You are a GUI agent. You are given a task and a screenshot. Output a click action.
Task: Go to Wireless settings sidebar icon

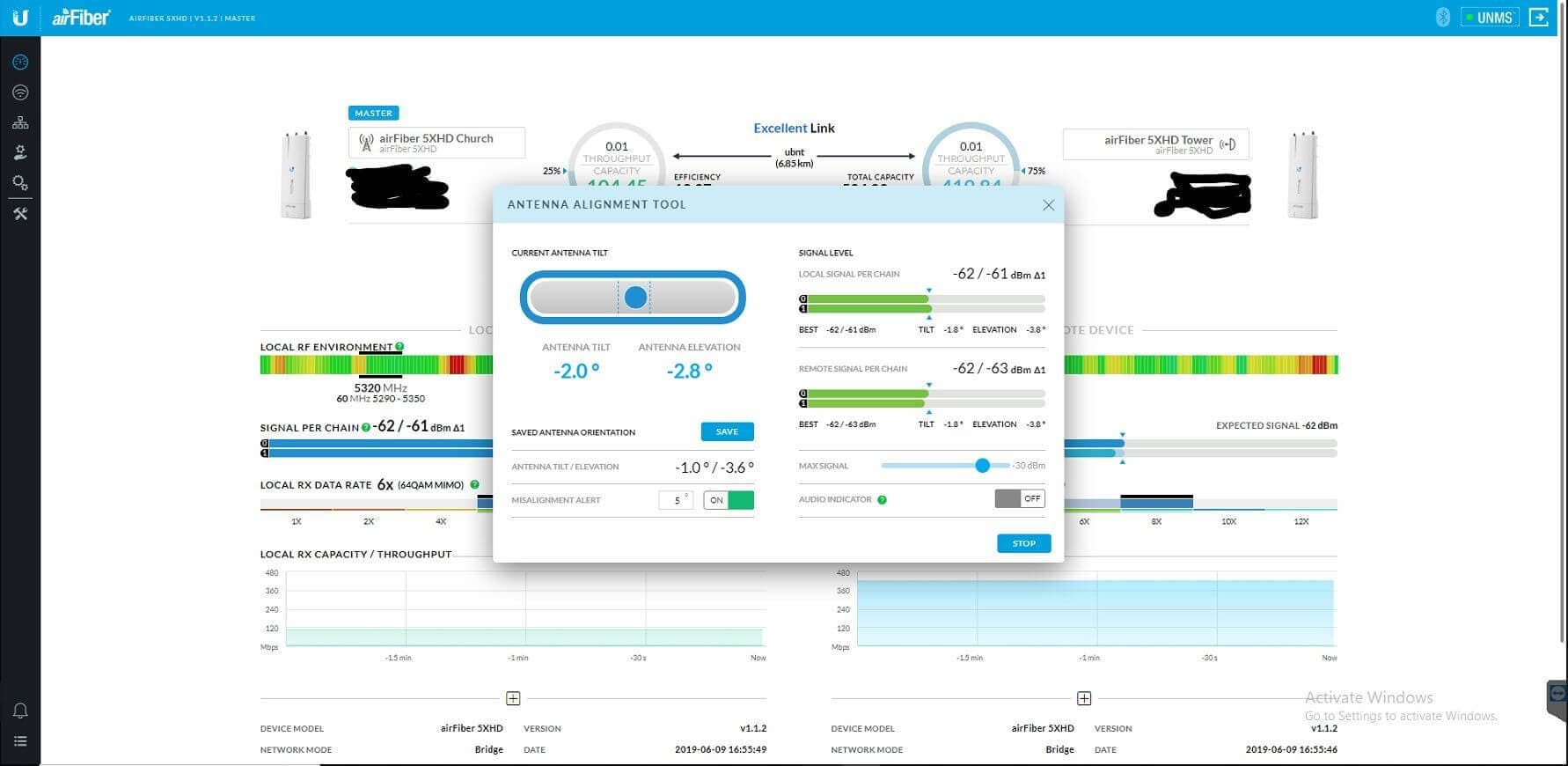pos(20,92)
